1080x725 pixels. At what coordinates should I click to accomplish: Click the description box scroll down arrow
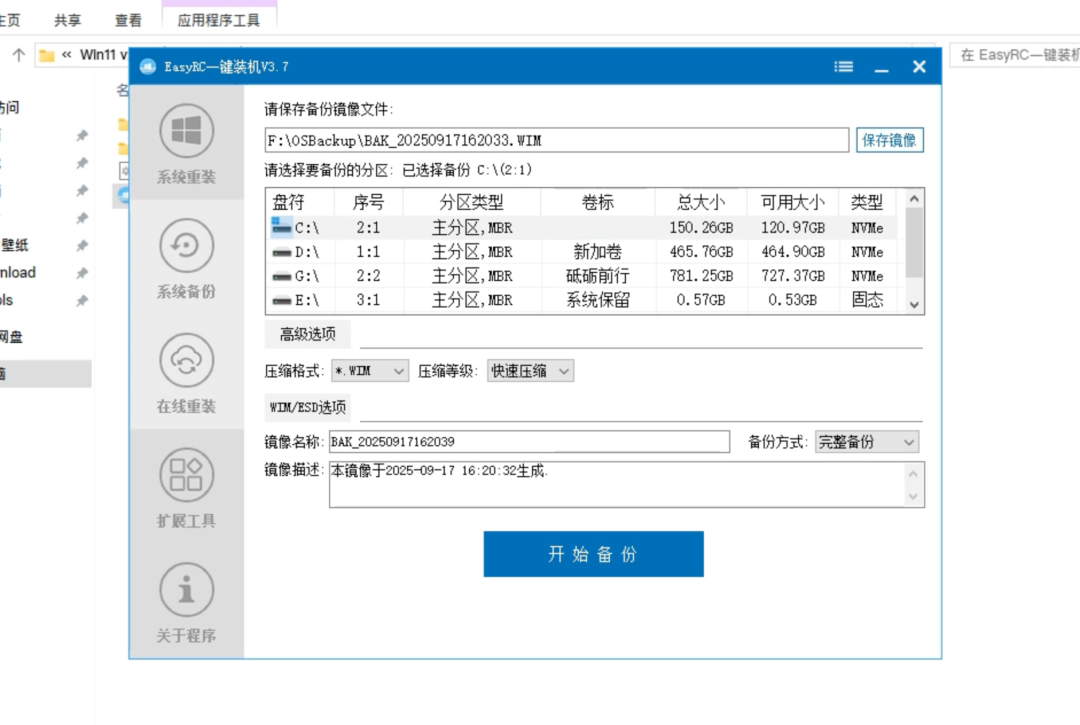tap(913, 496)
